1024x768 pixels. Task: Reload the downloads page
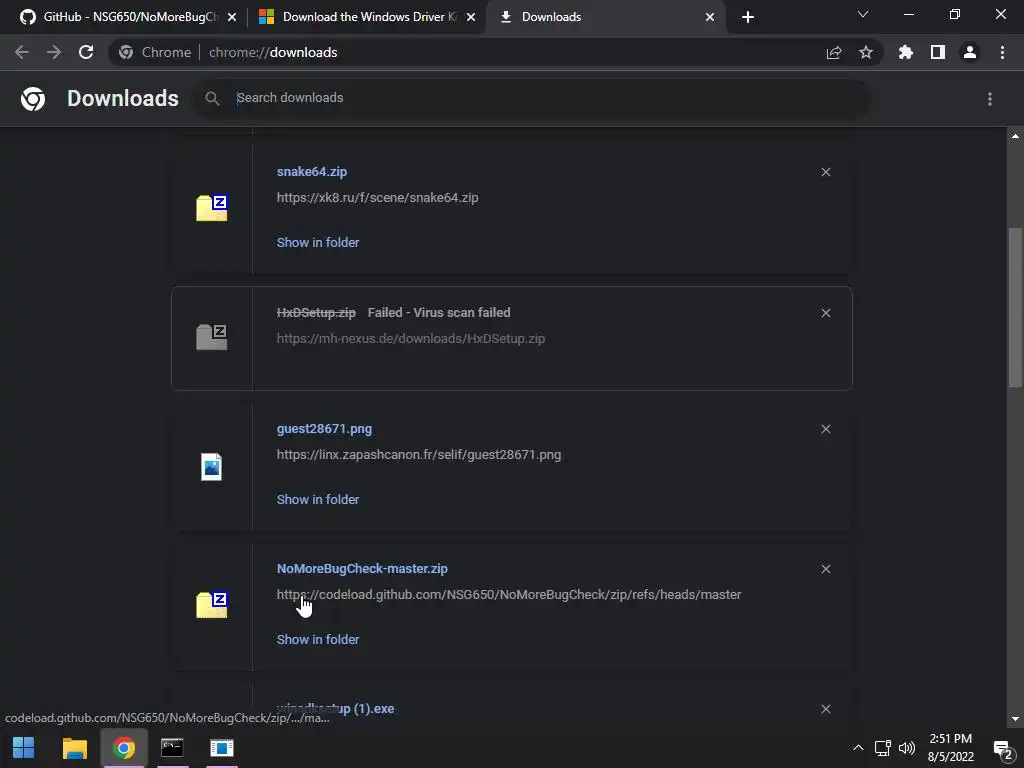[86, 52]
